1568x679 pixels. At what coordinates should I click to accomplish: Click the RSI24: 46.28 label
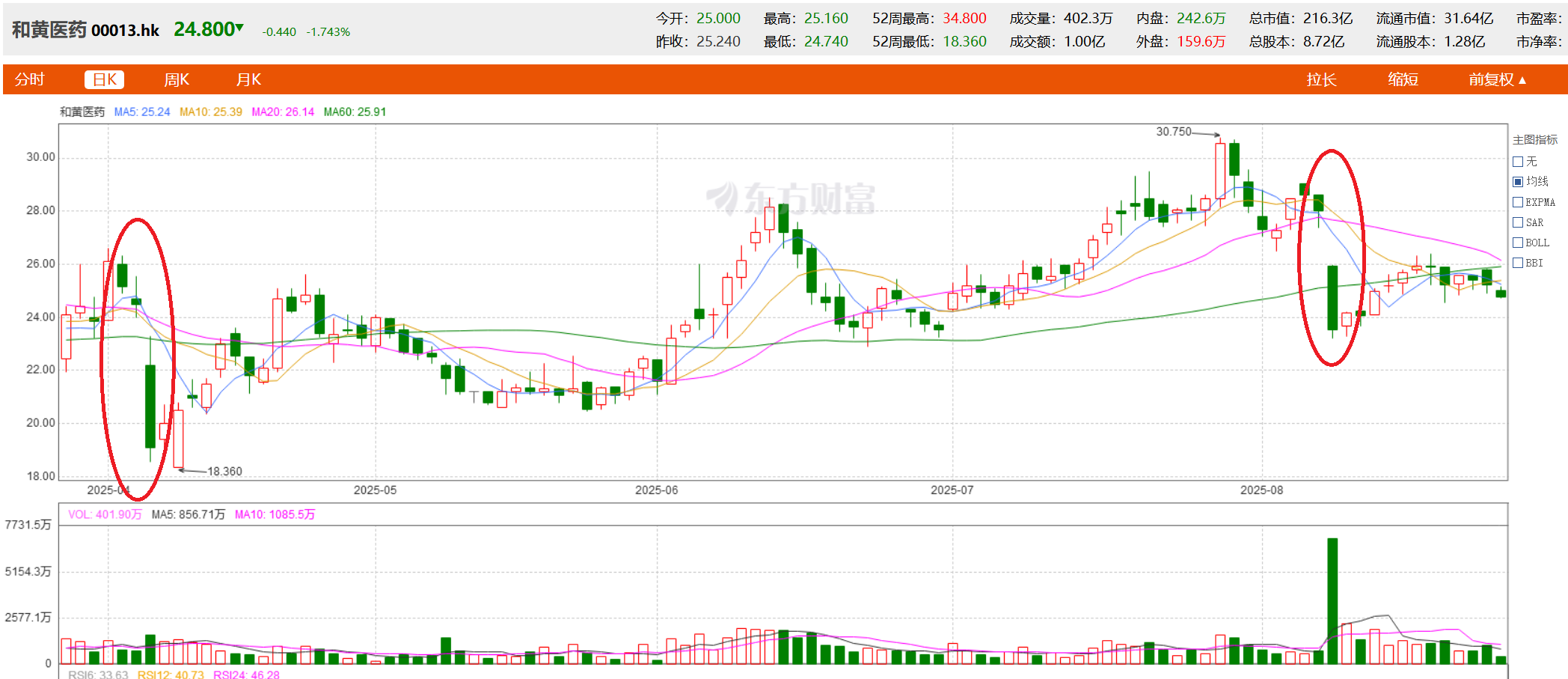[246, 675]
